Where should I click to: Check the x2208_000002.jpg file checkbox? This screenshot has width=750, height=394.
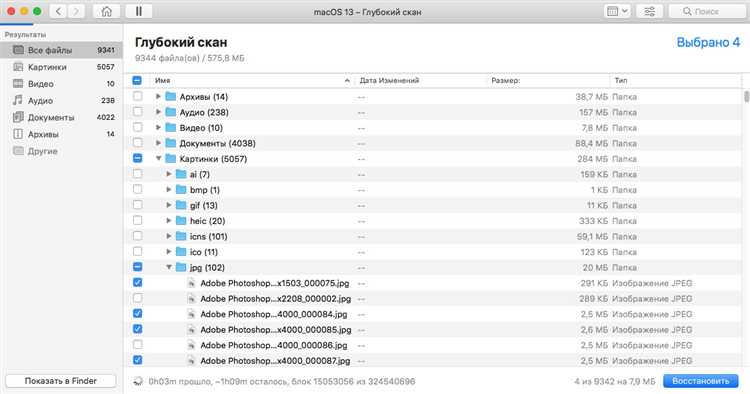(137, 298)
